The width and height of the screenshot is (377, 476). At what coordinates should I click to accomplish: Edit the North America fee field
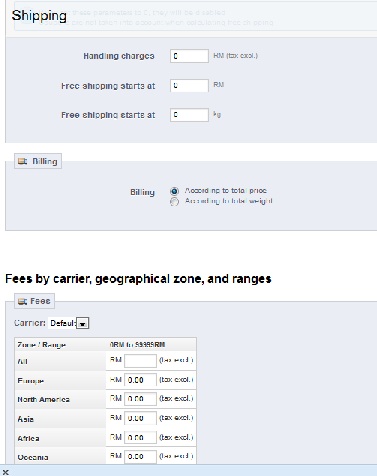(140, 399)
